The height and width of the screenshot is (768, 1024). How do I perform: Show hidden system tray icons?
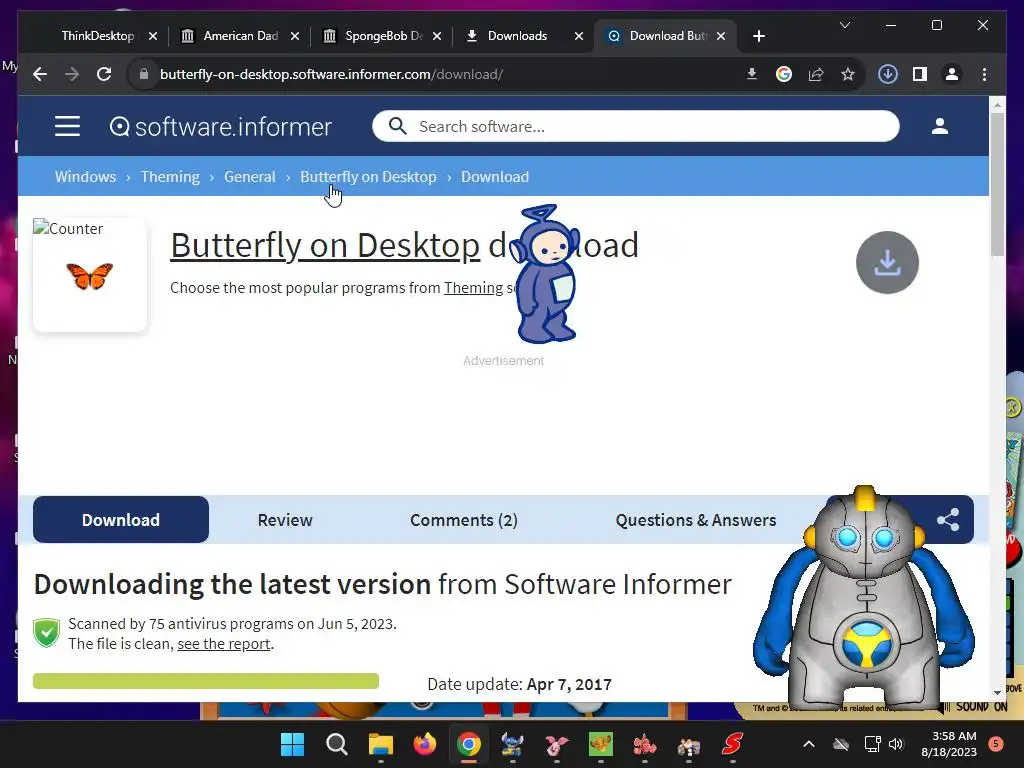pos(808,744)
